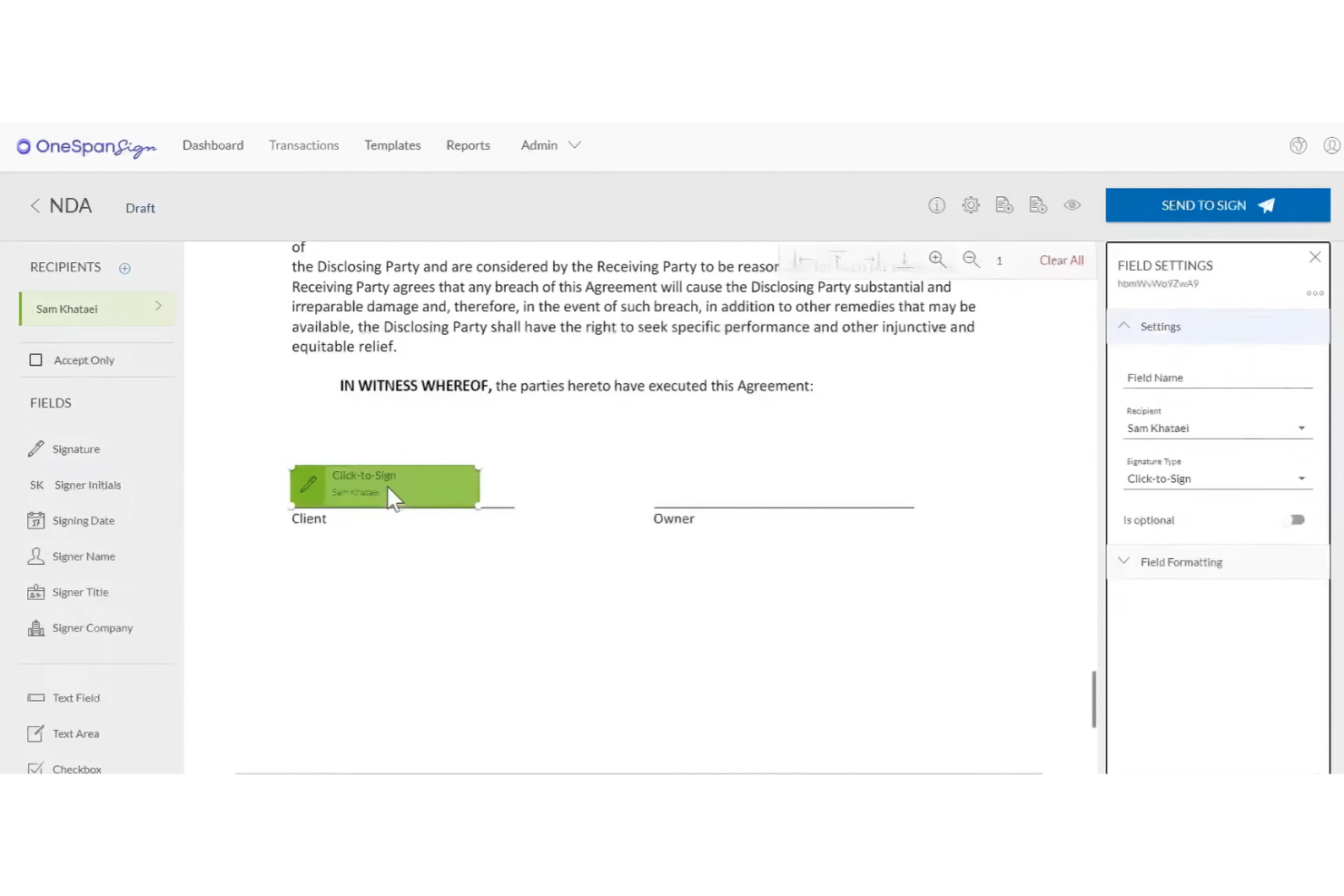The image size is (1344, 896).
Task: Select the Text Area field tool
Action: (x=75, y=734)
